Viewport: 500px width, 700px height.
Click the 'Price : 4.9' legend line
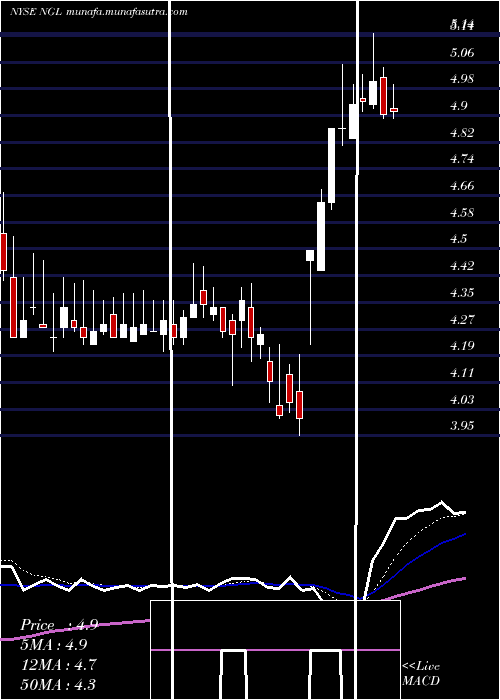[59, 625]
